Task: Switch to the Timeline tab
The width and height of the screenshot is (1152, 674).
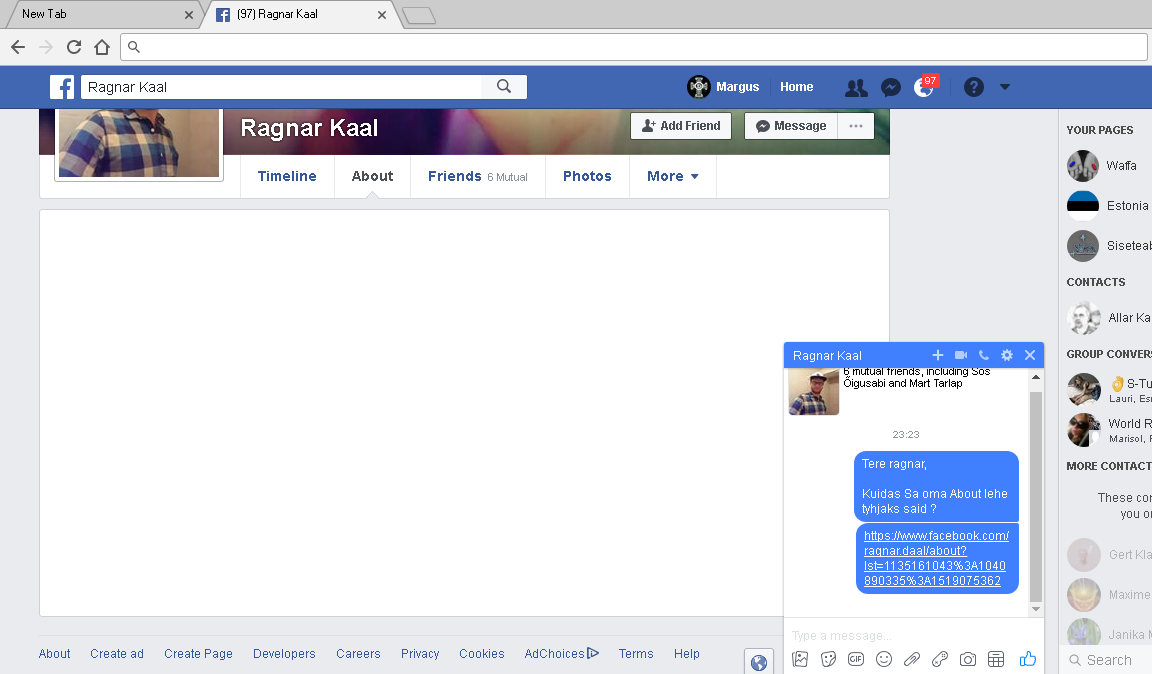Action: [x=287, y=176]
